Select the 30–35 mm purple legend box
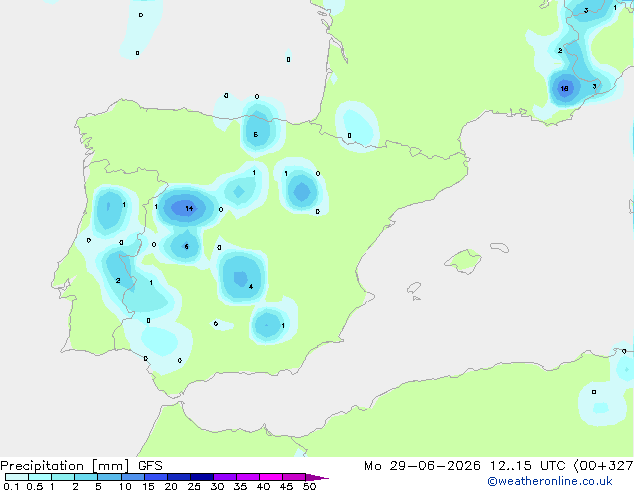Viewport: 634px width, 490px height. 225,477
